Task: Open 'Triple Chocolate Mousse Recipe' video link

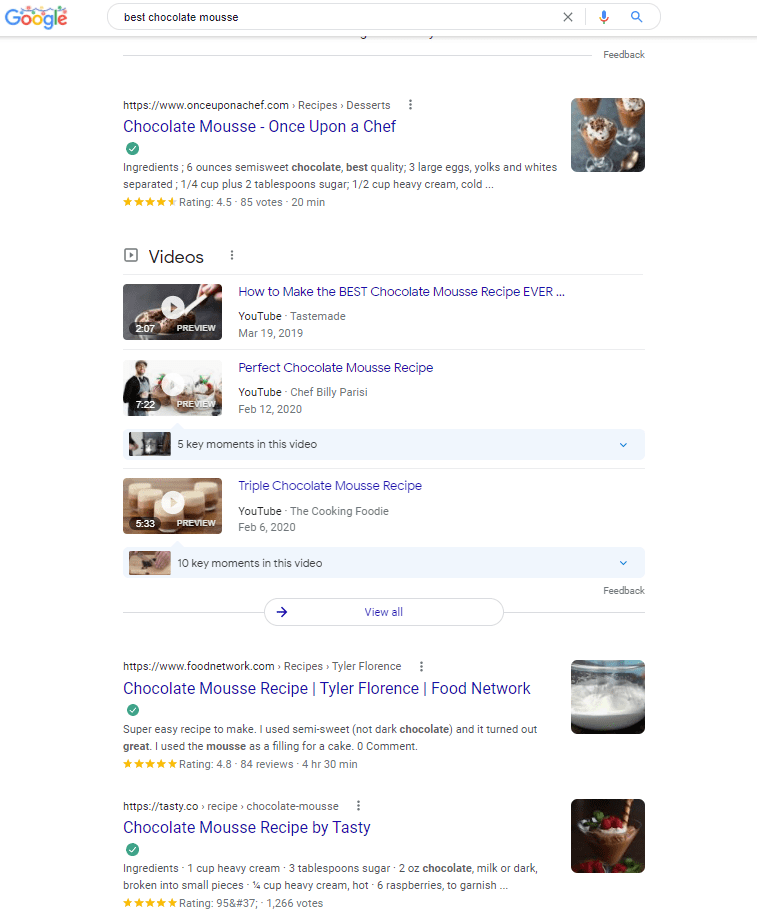Action: click(330, 486)
